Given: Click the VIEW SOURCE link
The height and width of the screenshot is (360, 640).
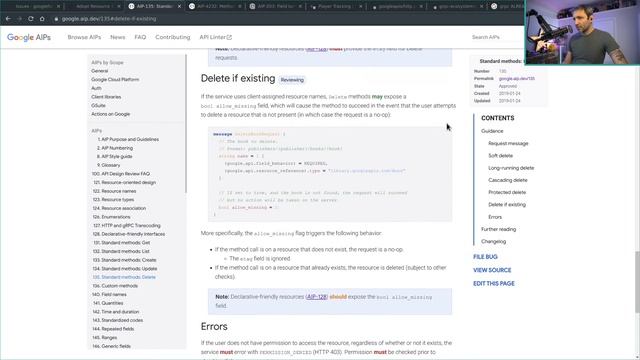Looking at the screenshot, I should tap(492, 270).
